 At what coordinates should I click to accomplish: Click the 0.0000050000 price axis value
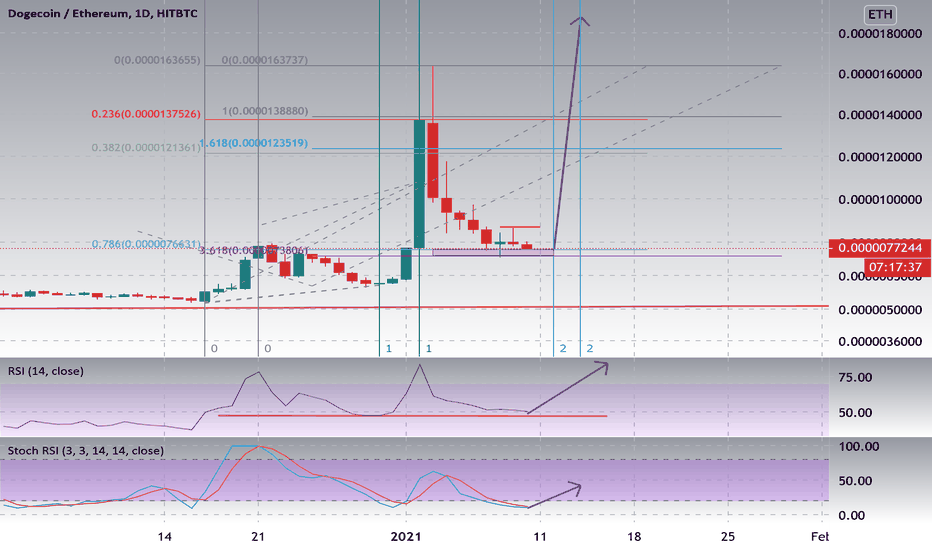click(880, 310)
